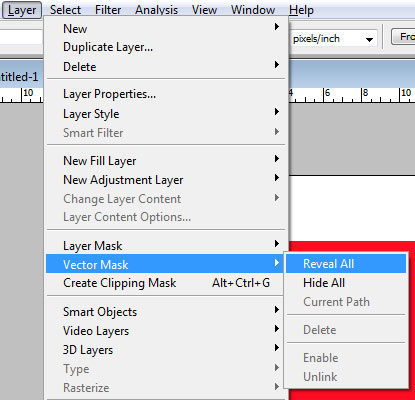Open the Analysis menu
The width and height of the screenshot is (415, 400).
pos(156,10)
